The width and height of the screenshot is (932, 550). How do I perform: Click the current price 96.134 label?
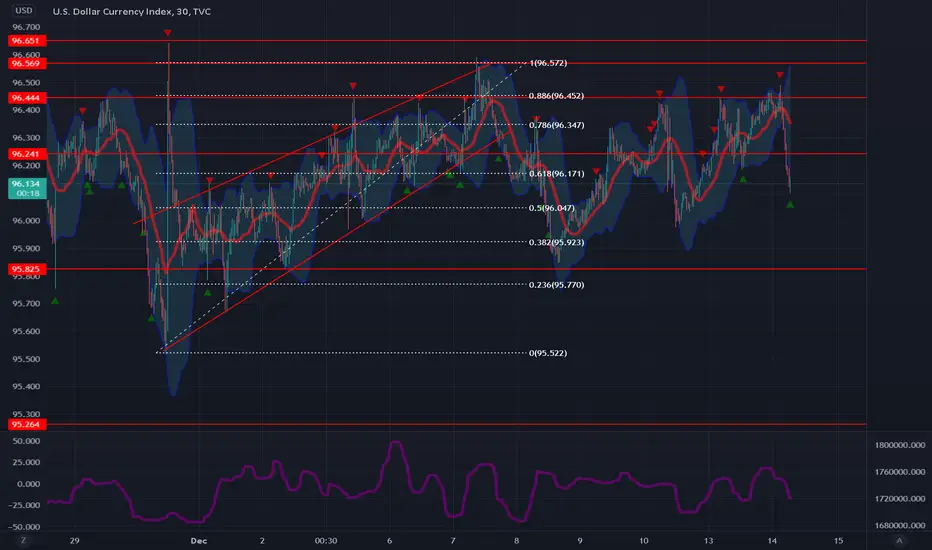pyautogui.click(x=27, y=188)
